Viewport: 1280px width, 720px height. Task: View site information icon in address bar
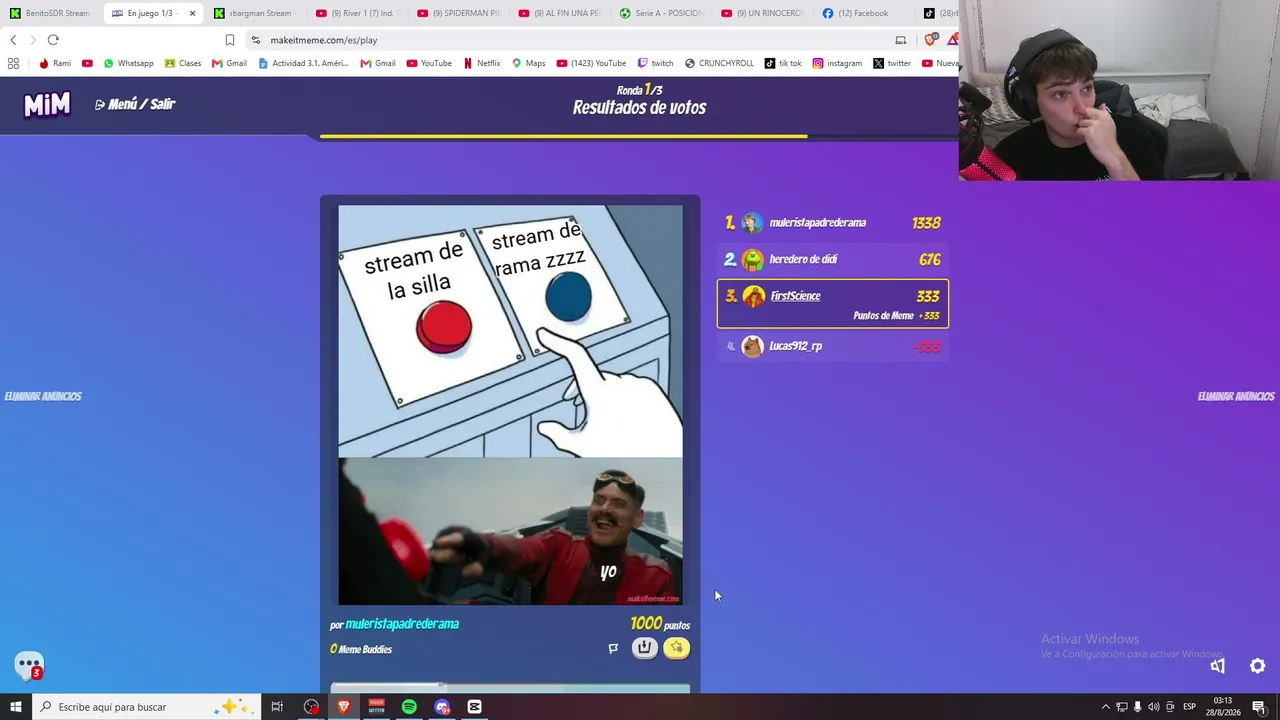pos(256,40)
